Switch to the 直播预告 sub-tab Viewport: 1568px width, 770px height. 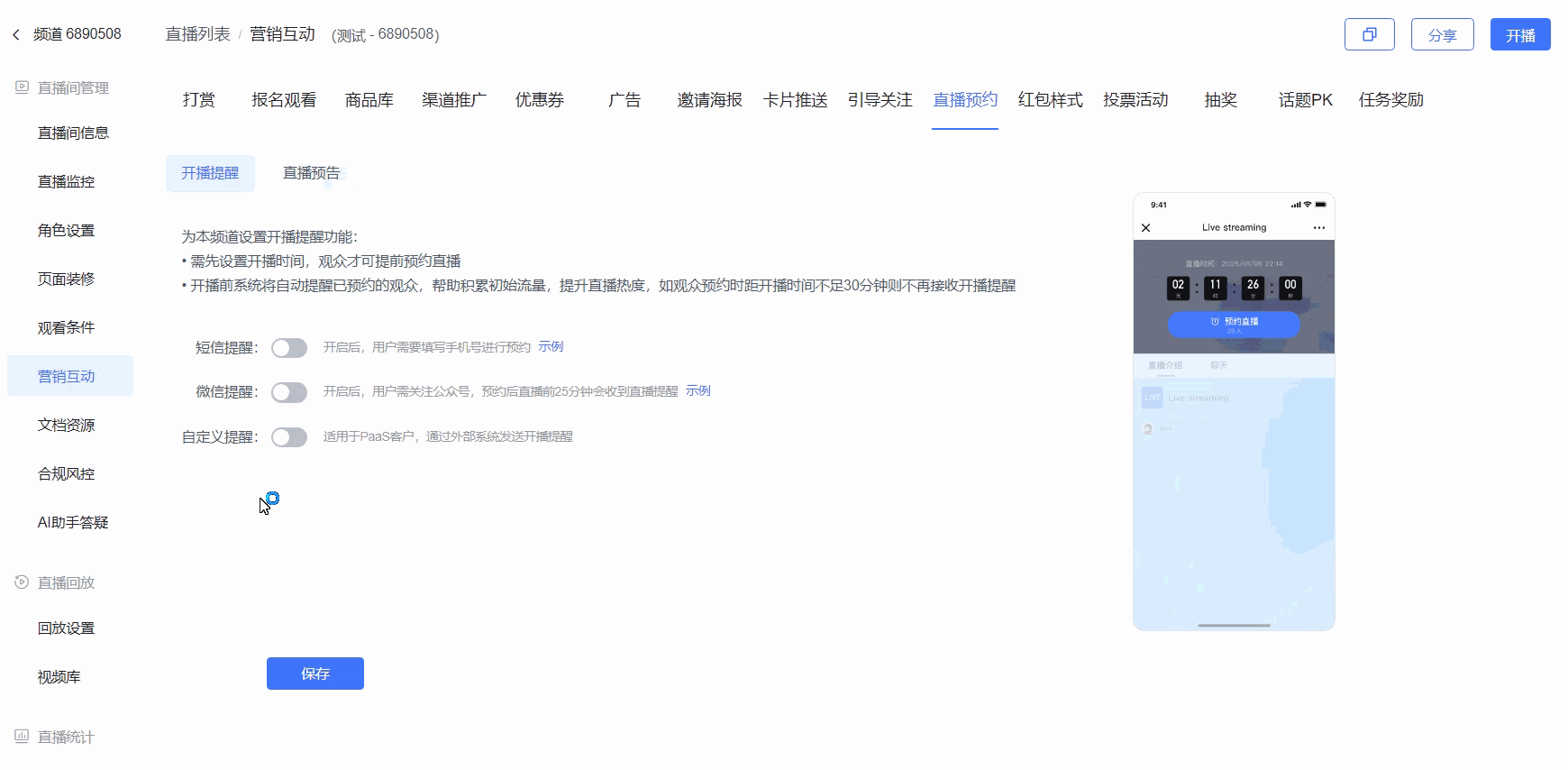[312, 173]
